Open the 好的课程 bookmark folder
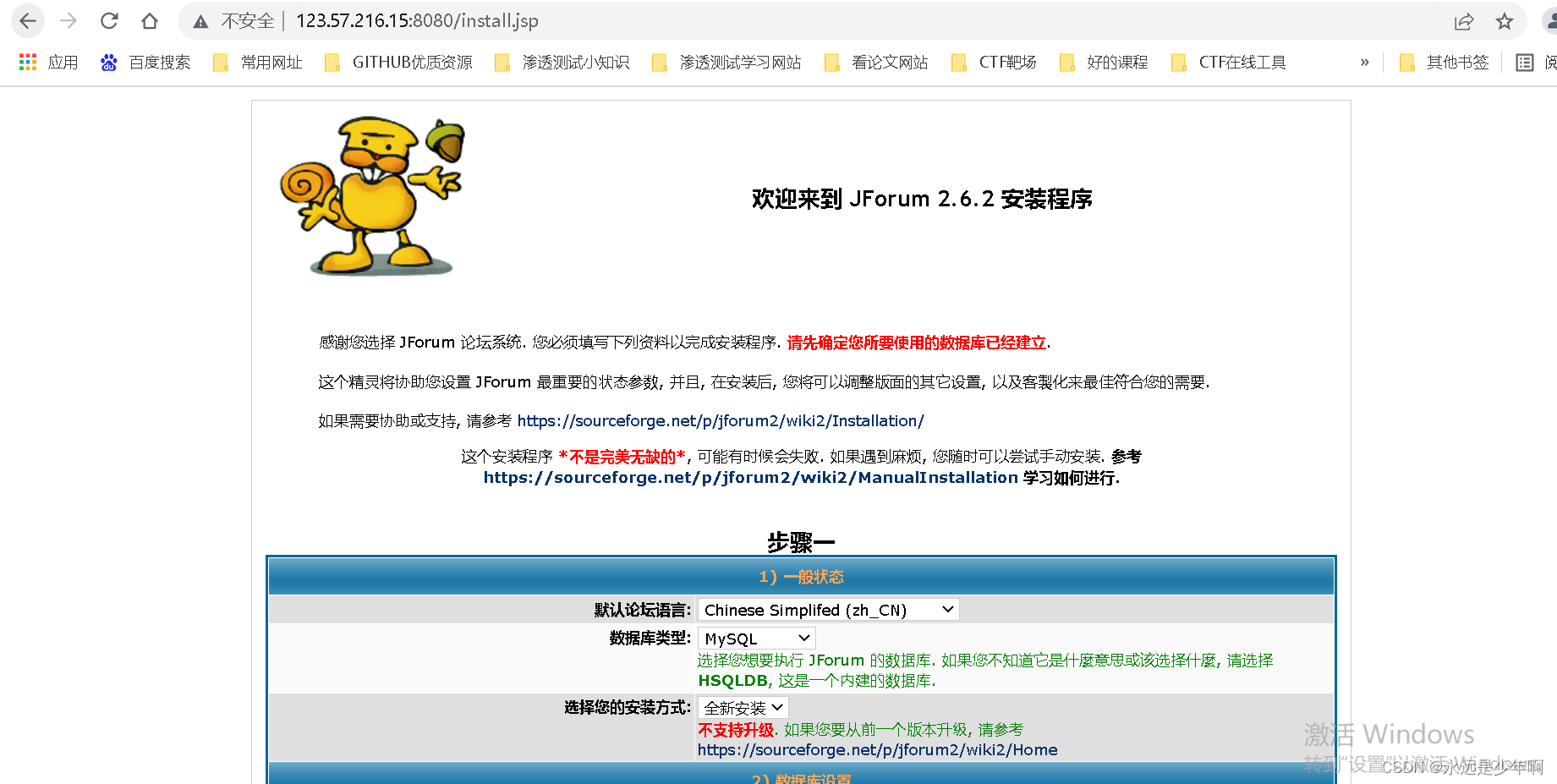This screenshot has height=784, width=1557. pyautogui.click(x=1105, y=63)
